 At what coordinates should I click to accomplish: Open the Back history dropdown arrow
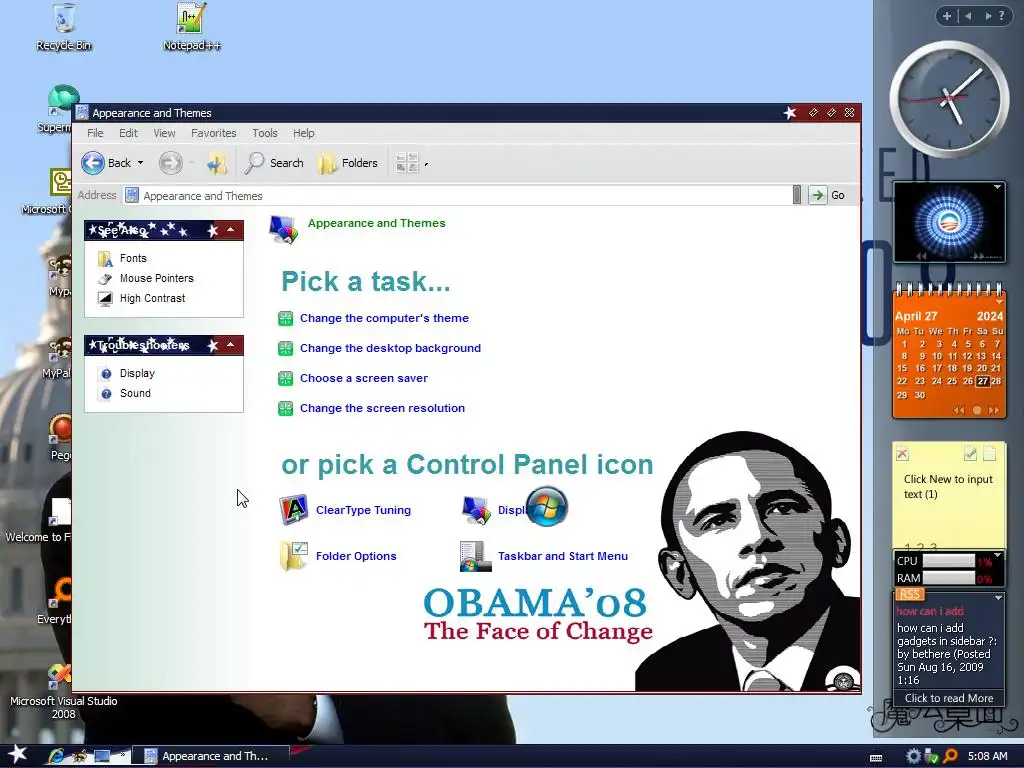tap(140, 163)
